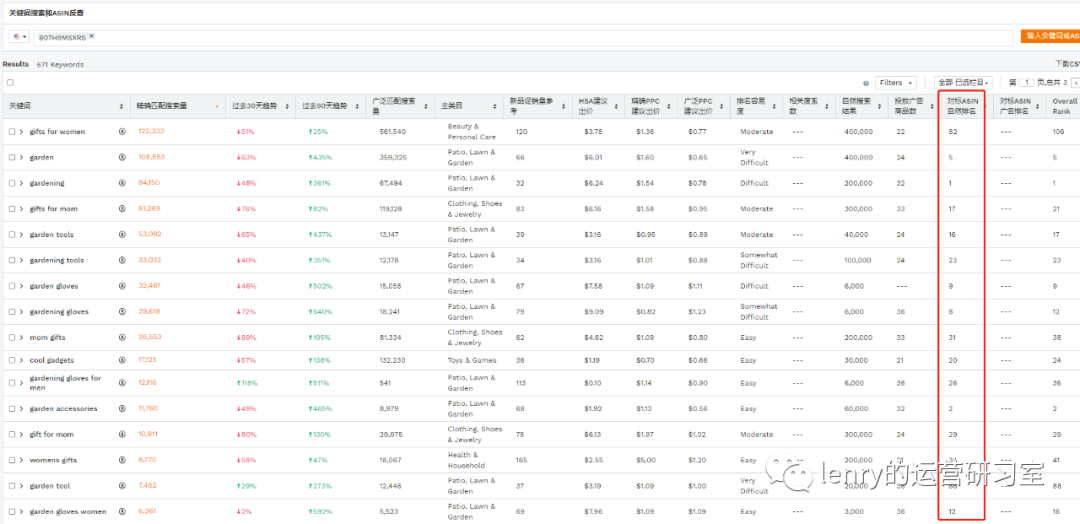Click the circular icon beside 'gardening tools'
This screenshot has width=1080, height=524.
coord(122,260)
